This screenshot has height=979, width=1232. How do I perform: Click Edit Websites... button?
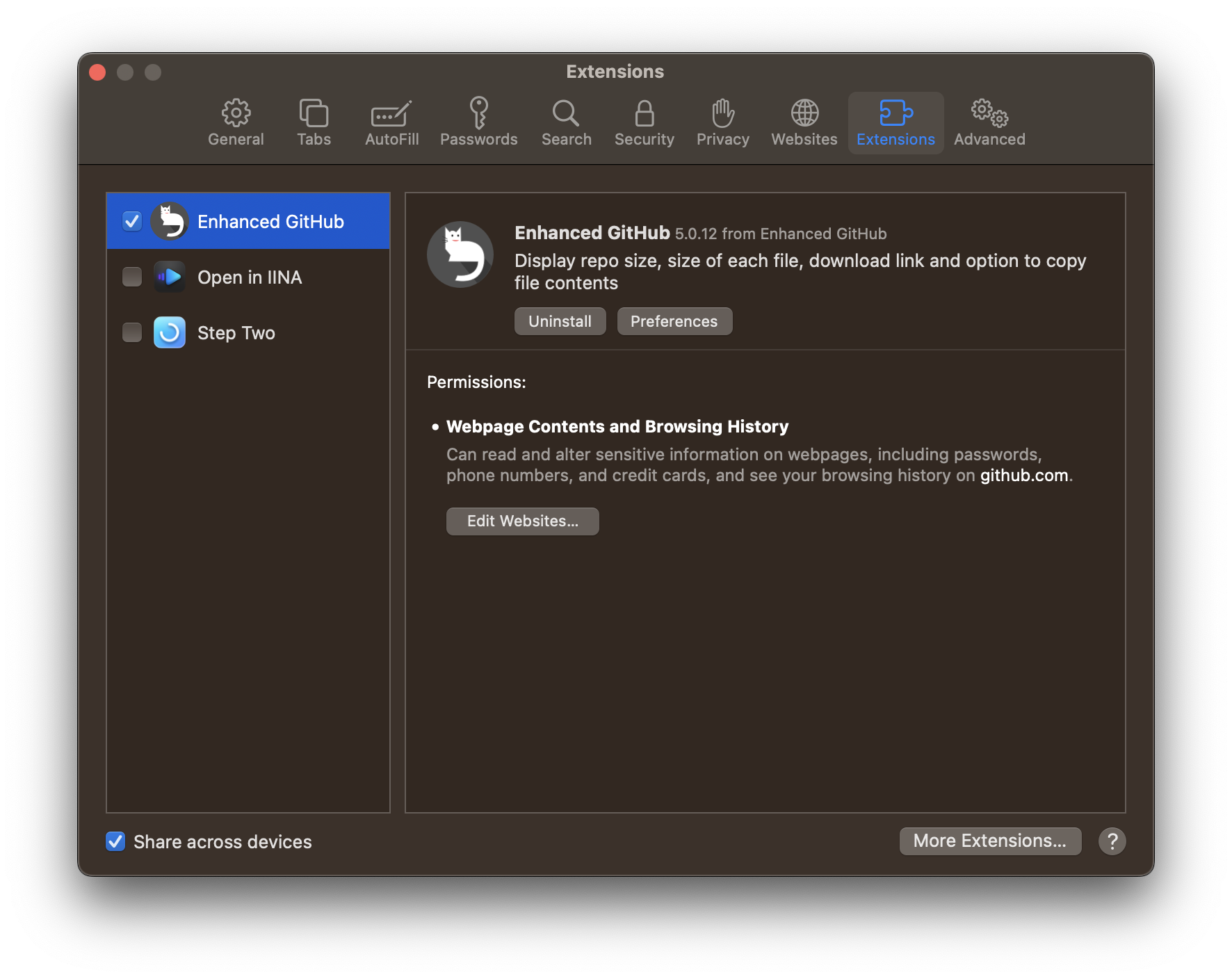click(522, 521)
